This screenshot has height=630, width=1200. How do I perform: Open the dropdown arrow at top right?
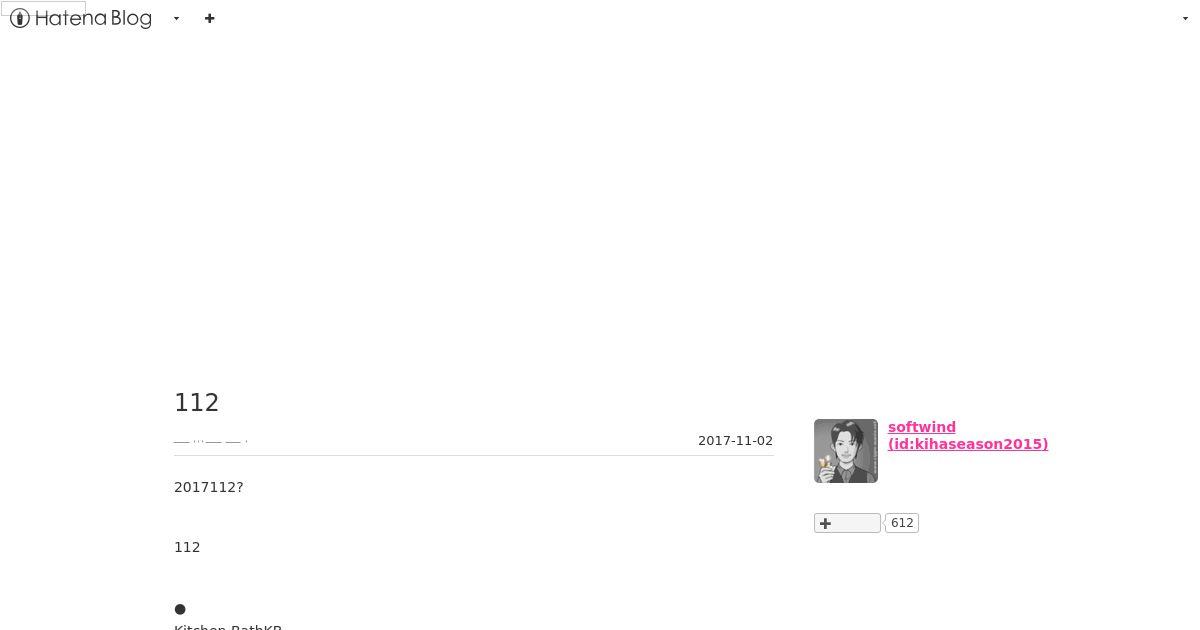[1185, 18]
